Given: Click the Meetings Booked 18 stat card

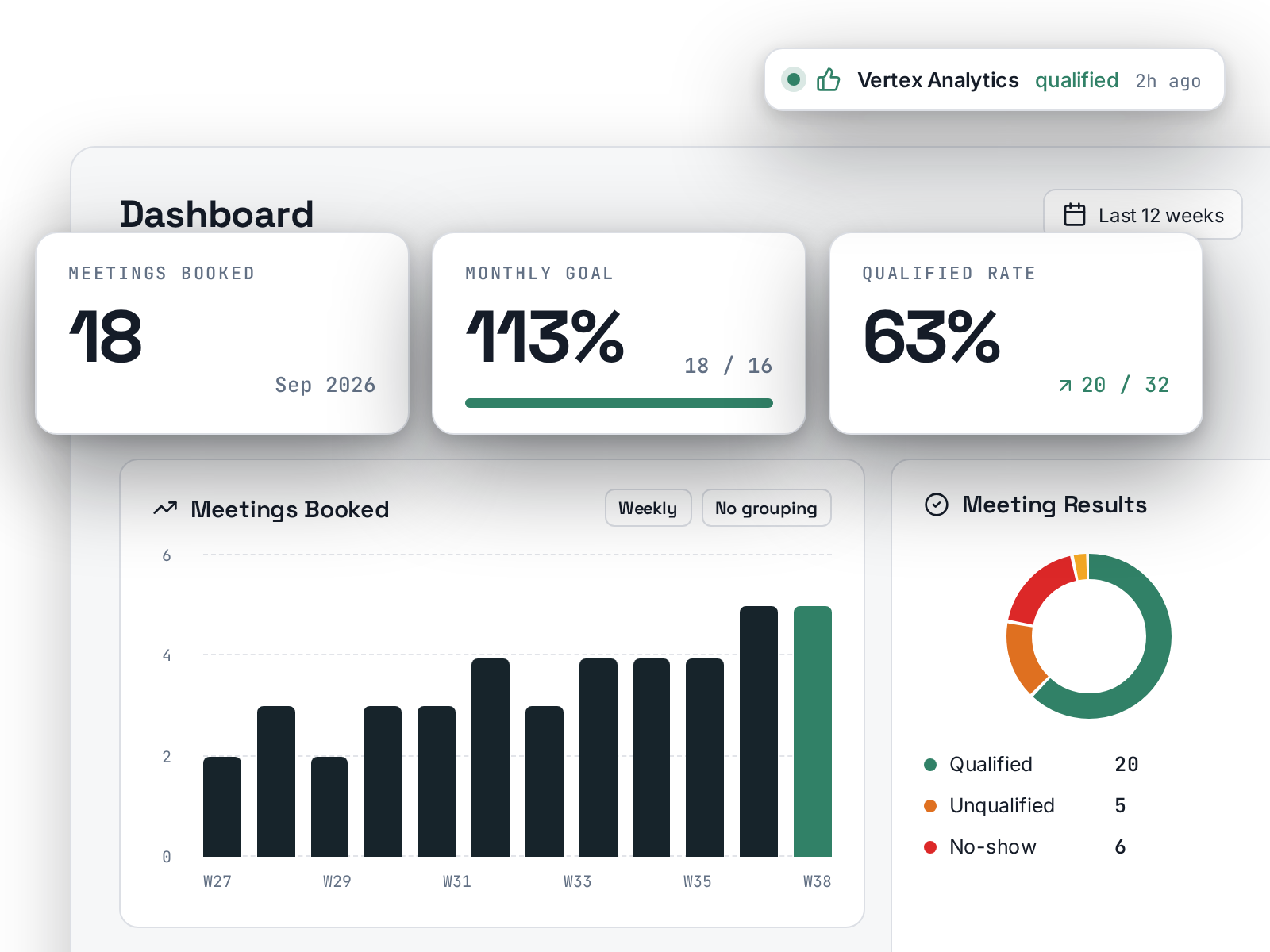Looking at the screenshot, I should pyautogui.click(x=222, y=333).
